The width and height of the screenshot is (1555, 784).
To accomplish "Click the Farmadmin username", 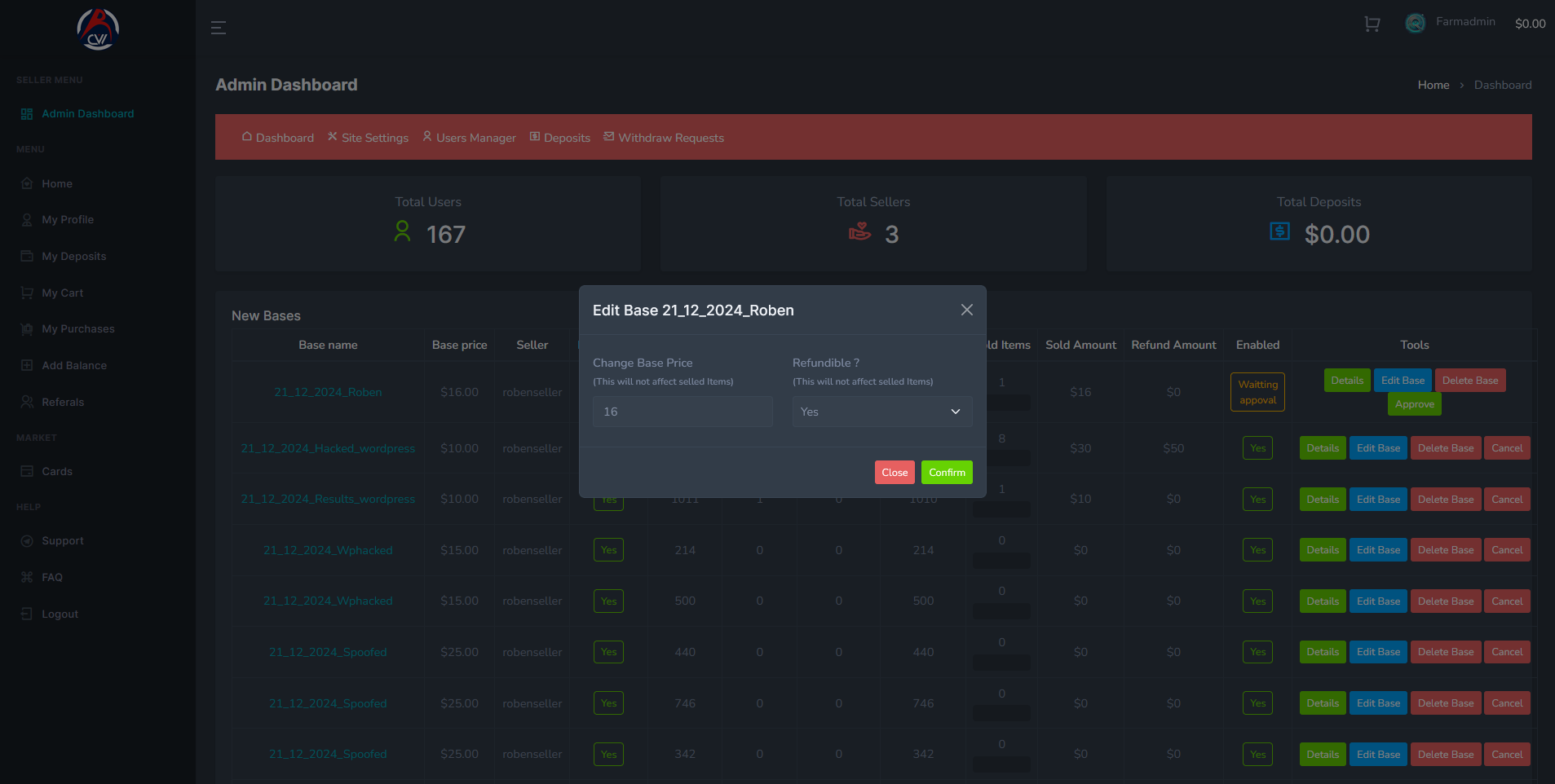I will (1465, 22).
